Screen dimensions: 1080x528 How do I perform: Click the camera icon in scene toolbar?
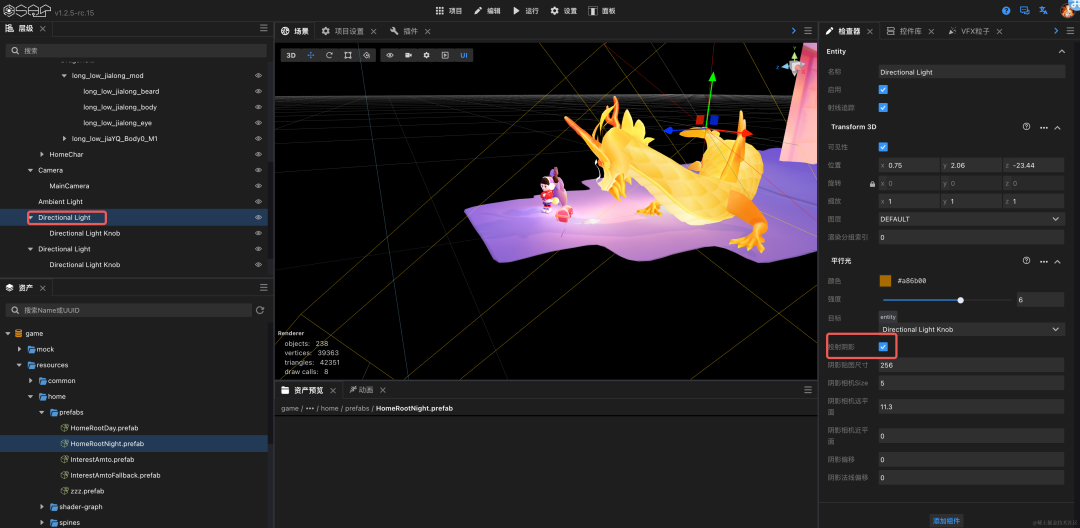[408, 55]
